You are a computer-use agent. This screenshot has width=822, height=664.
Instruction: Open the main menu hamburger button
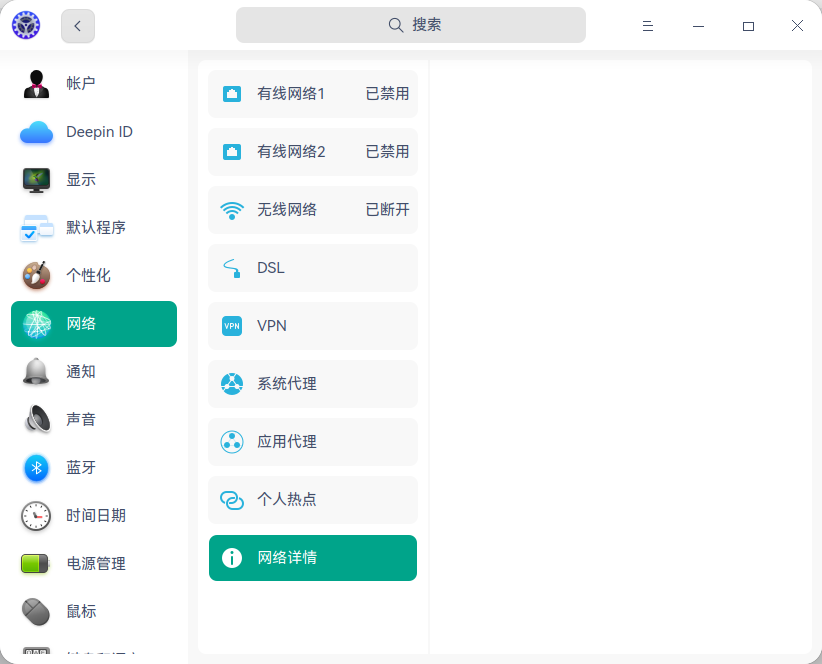point(648,26)
